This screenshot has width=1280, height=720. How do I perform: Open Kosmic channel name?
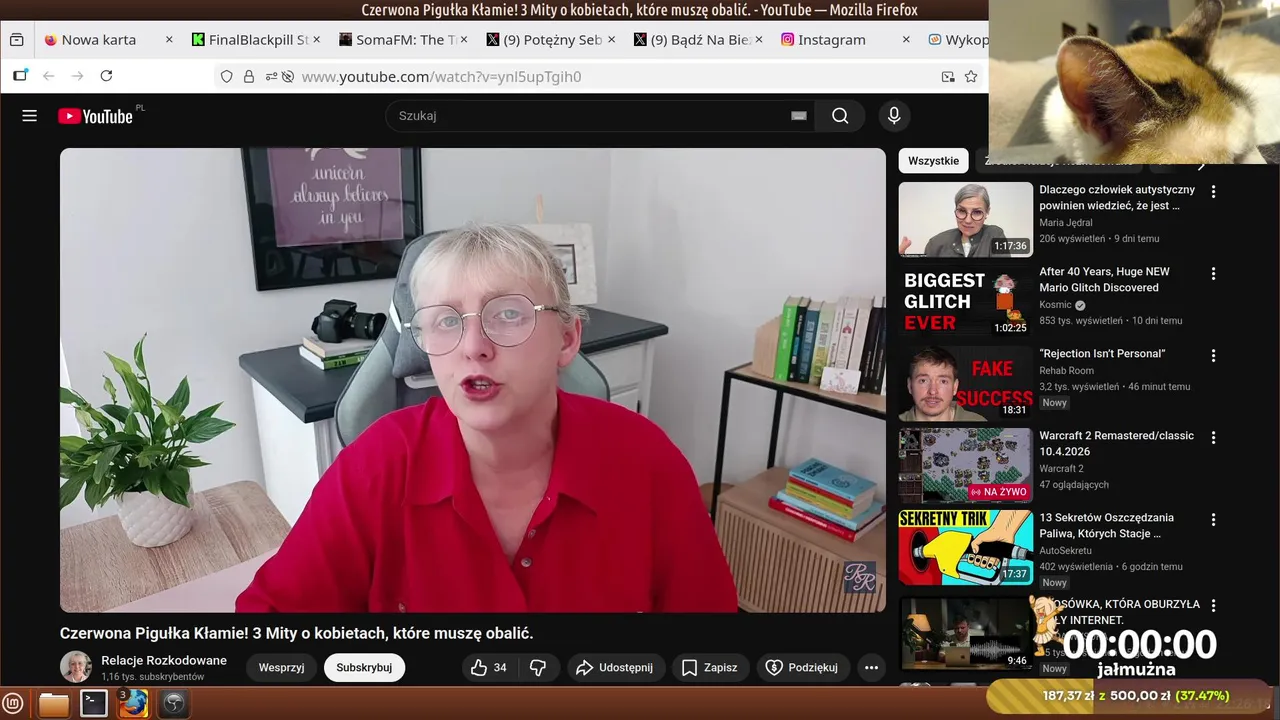tap(1055, 305)
